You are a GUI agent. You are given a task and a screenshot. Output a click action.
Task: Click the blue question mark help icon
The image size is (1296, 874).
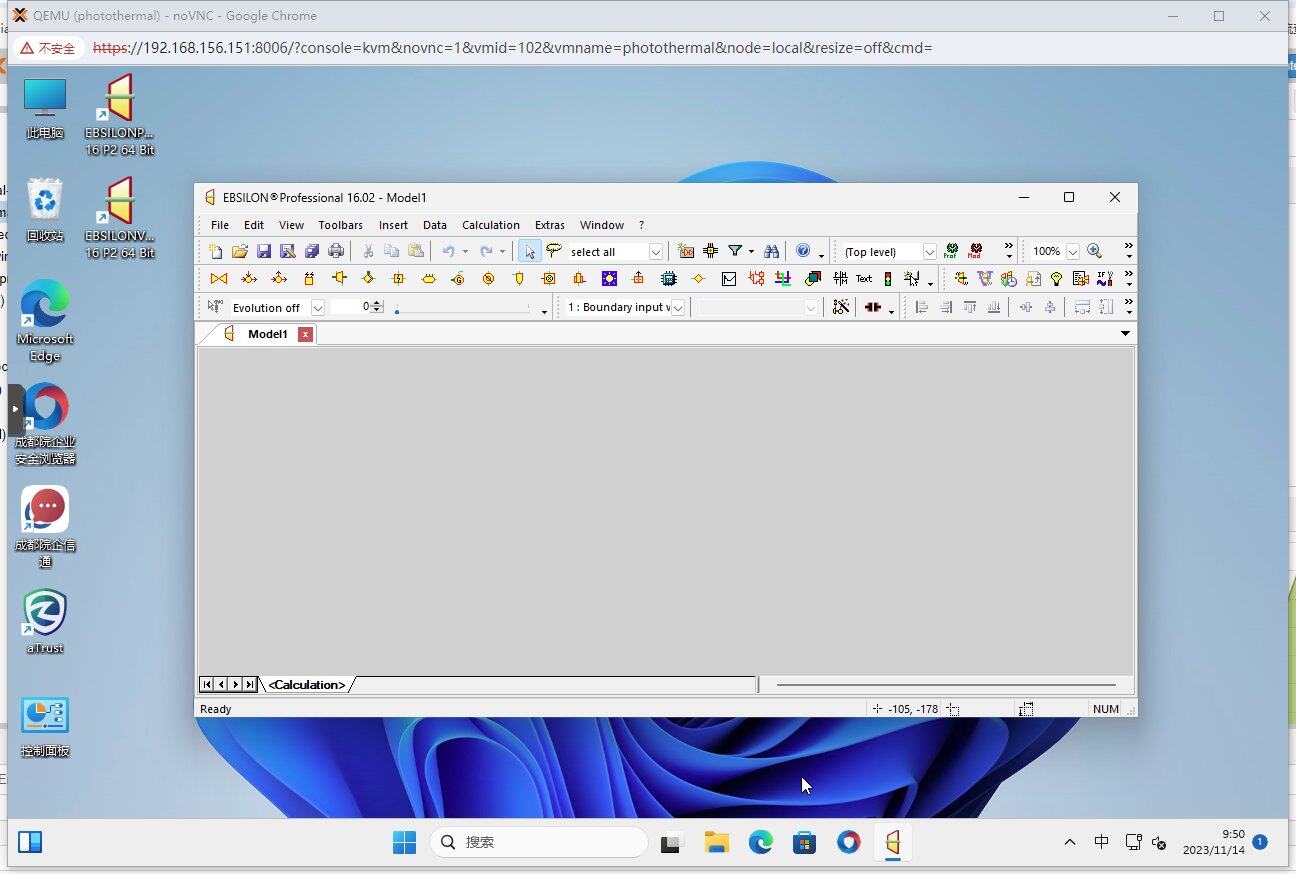coord(803,251)
